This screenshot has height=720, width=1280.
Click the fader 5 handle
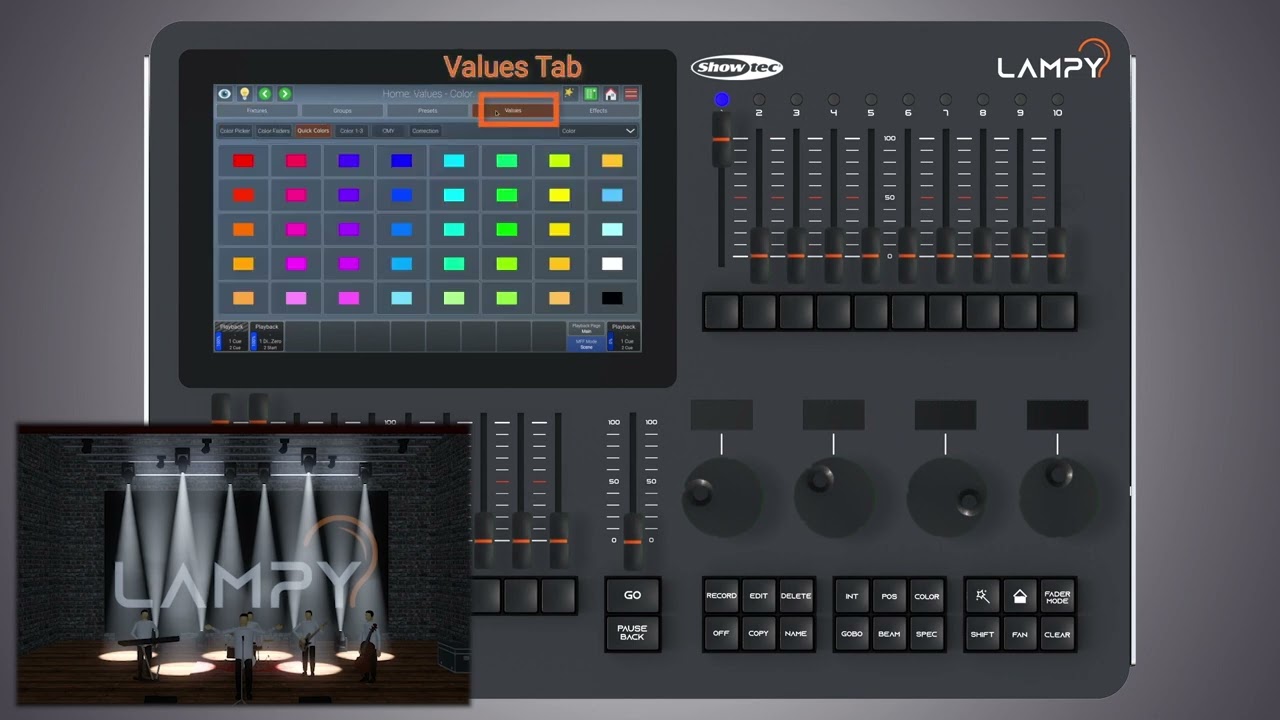click(x=871, y=255)
